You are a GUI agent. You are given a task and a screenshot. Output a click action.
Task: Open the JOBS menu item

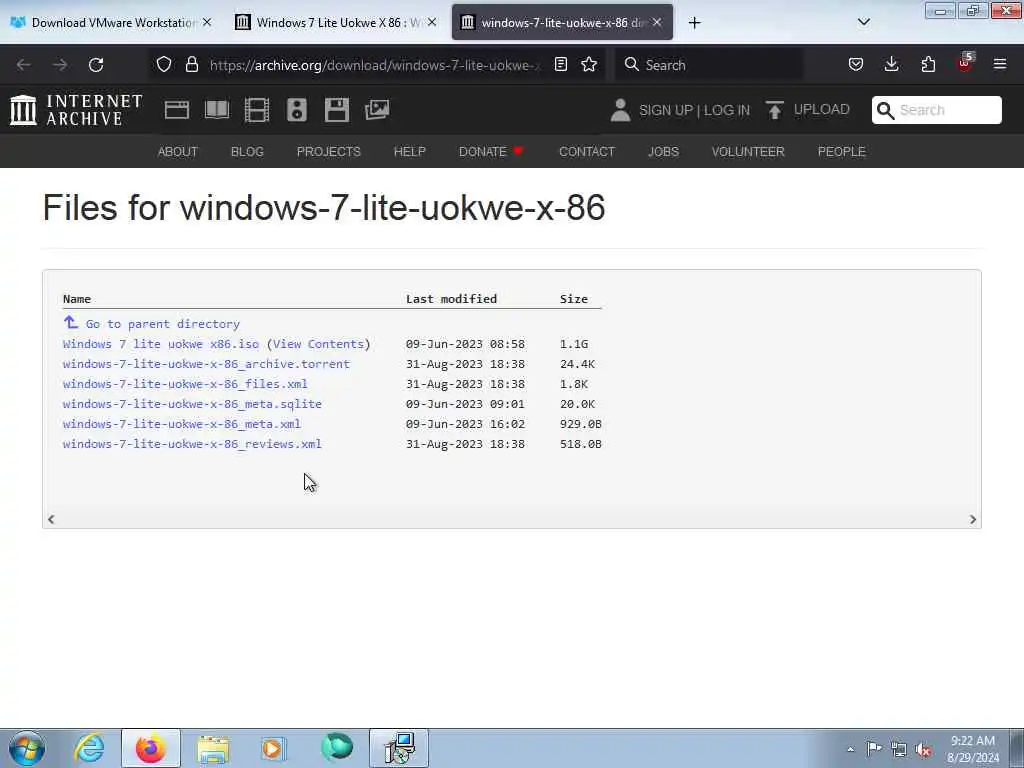[664, 152]
